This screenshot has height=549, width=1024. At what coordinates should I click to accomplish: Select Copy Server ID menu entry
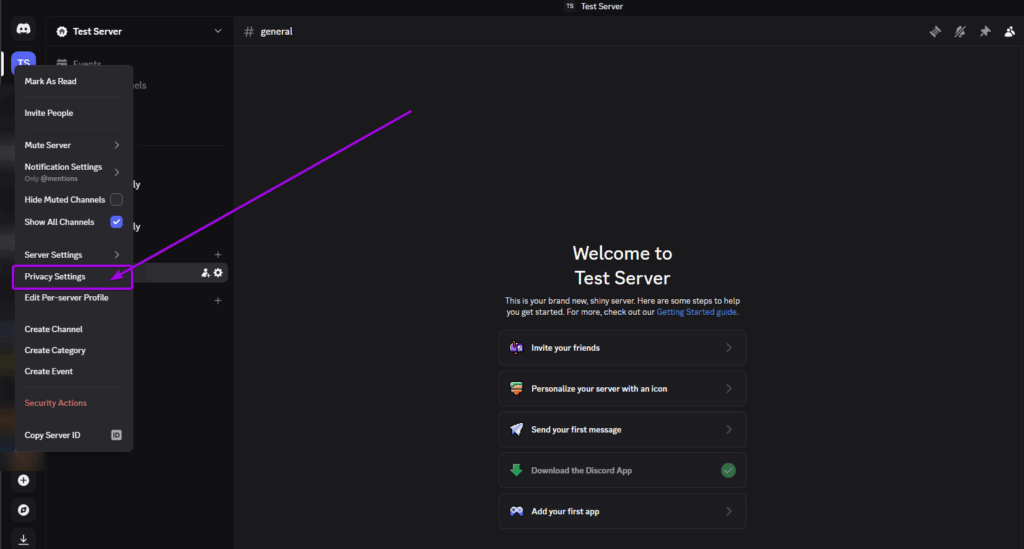[72, 435]
